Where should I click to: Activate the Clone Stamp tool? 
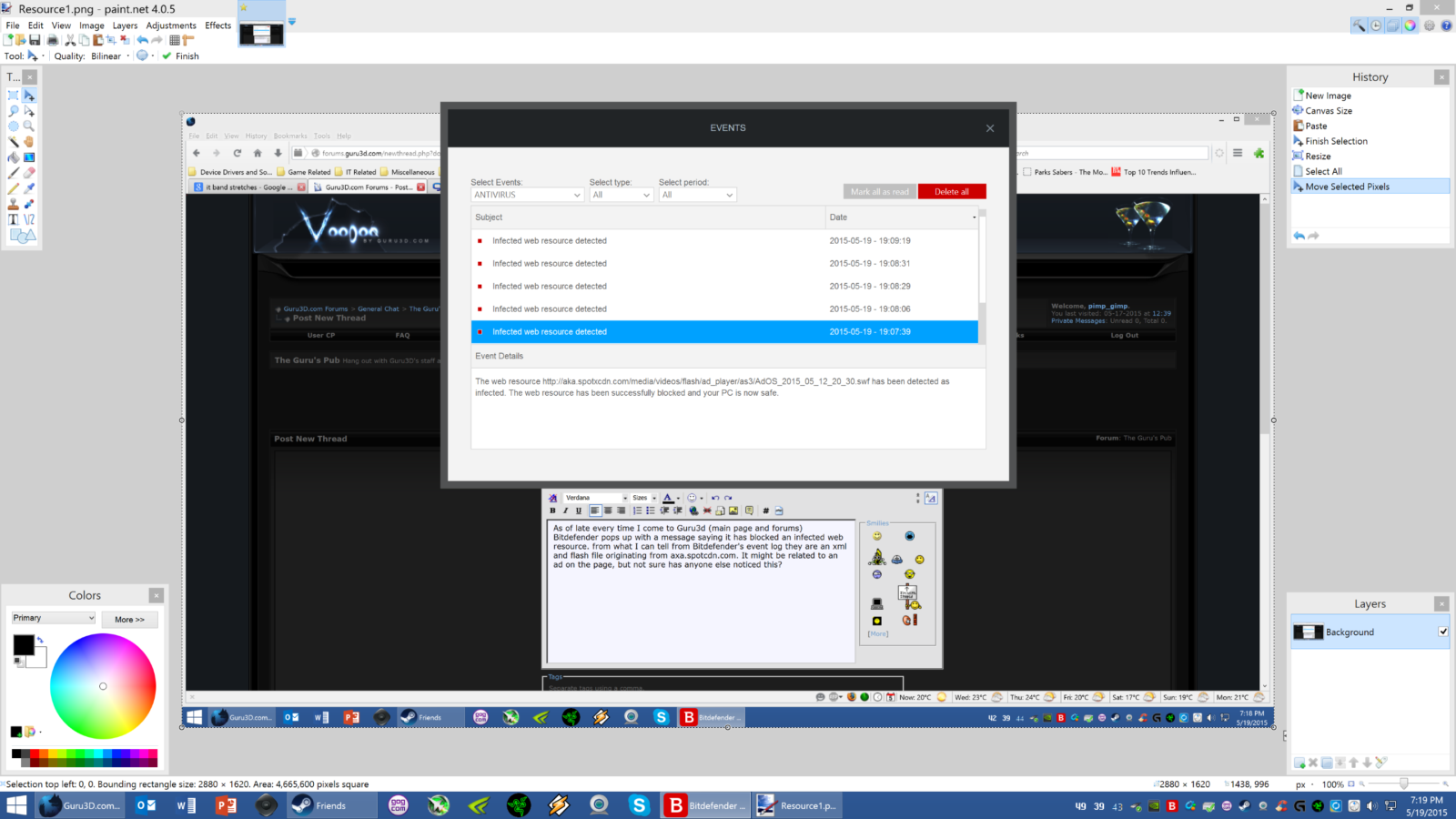click(14, 204)
